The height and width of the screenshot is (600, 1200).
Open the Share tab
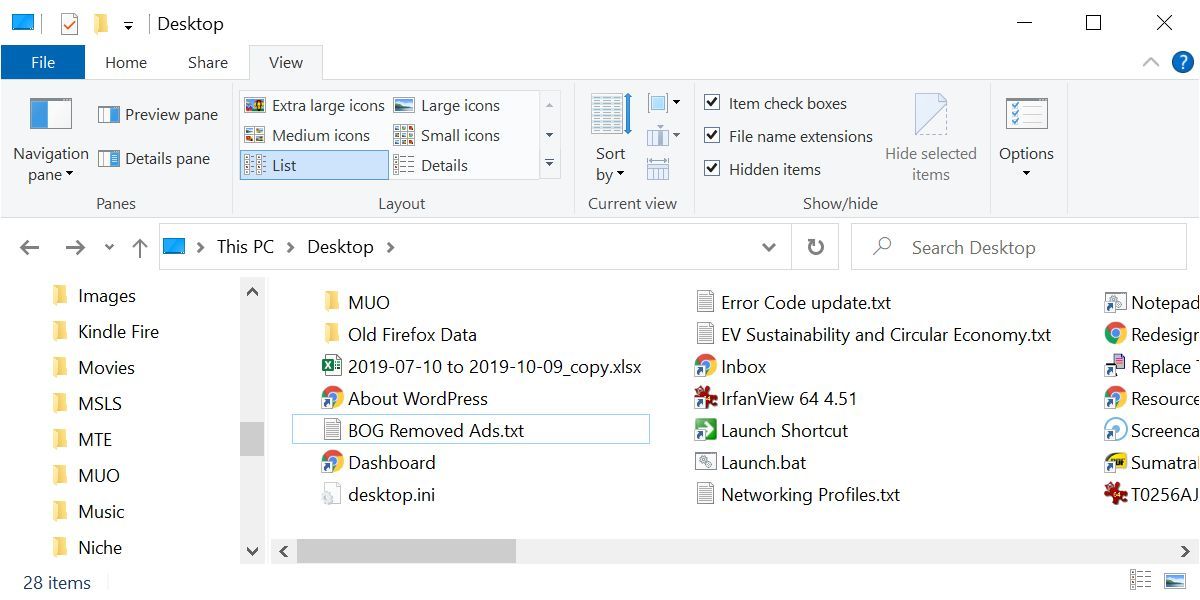point(206,61)
